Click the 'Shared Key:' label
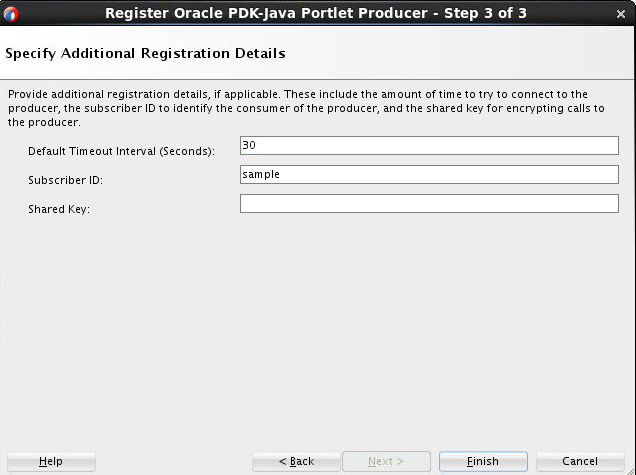 tap(59, 209)
